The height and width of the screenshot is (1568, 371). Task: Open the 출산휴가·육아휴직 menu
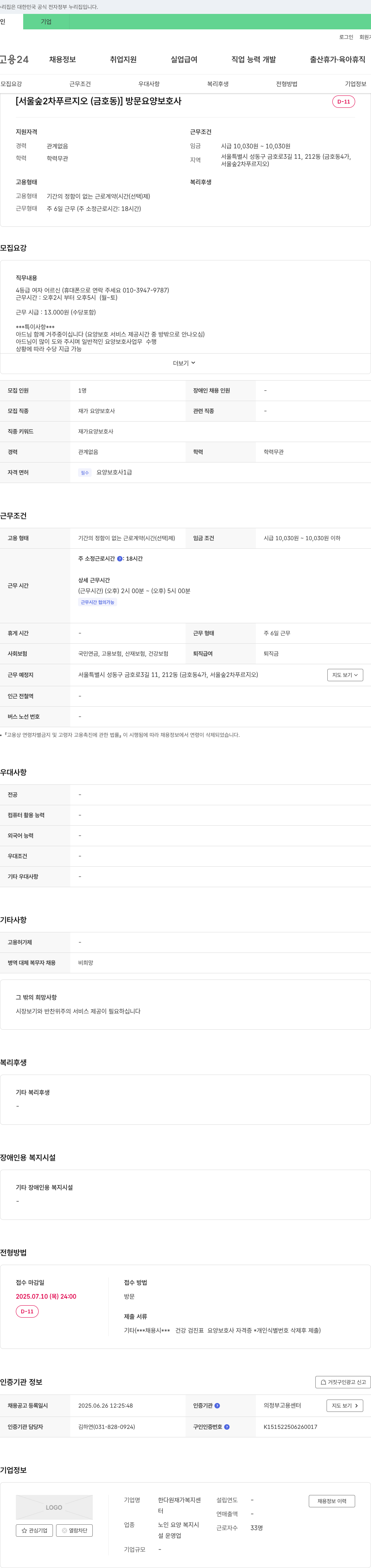(x=337, y=60)
